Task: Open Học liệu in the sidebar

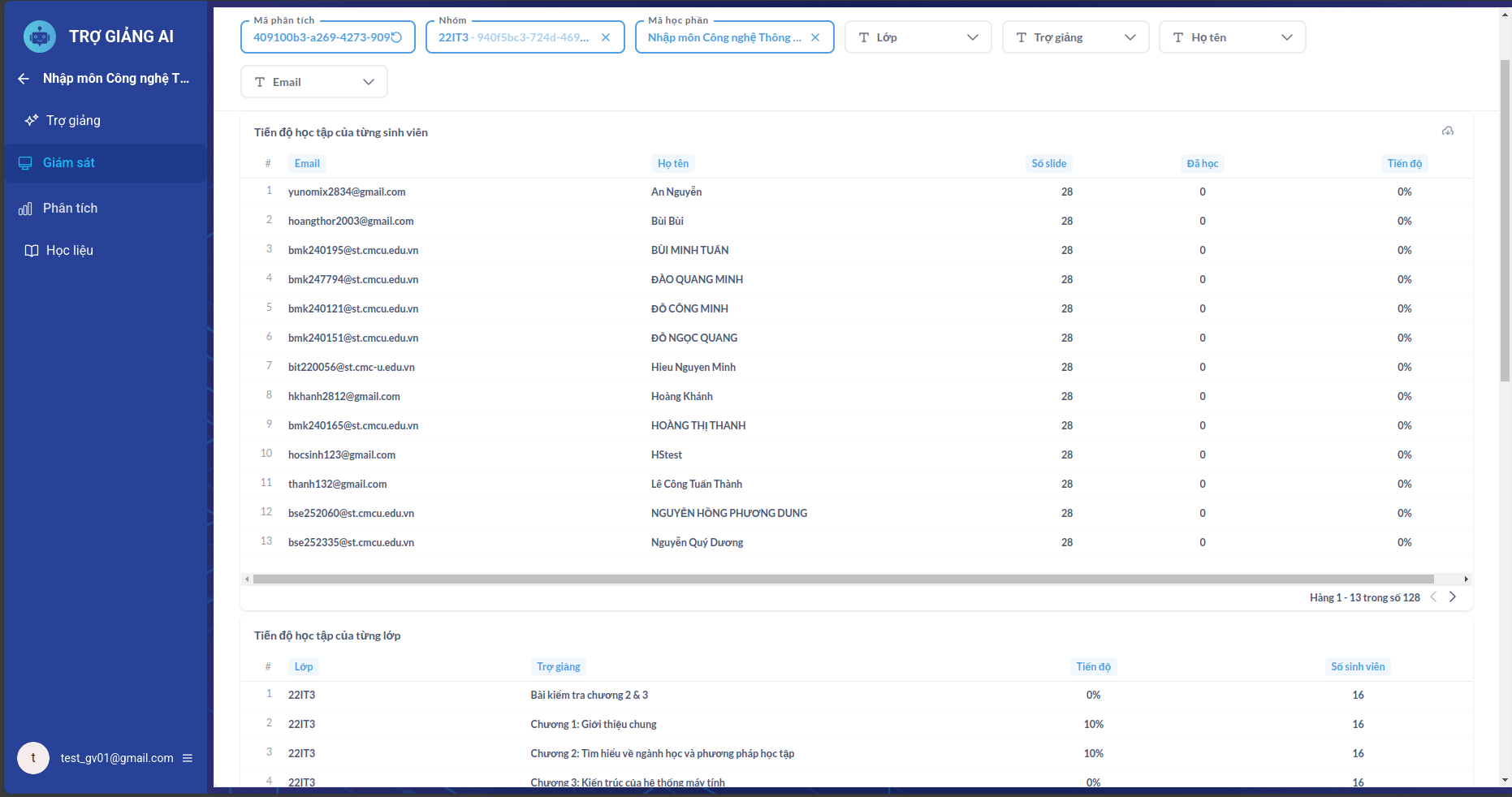Action: click(70, 251)
